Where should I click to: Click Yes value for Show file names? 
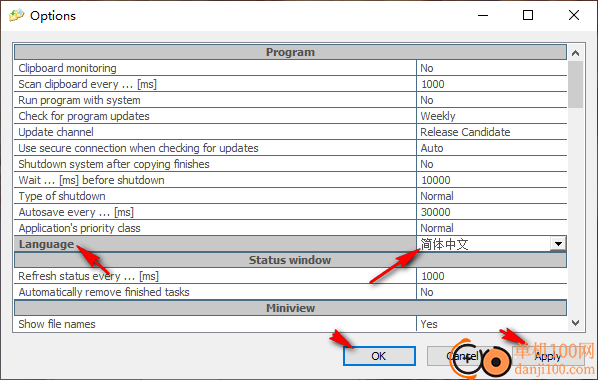492,324
